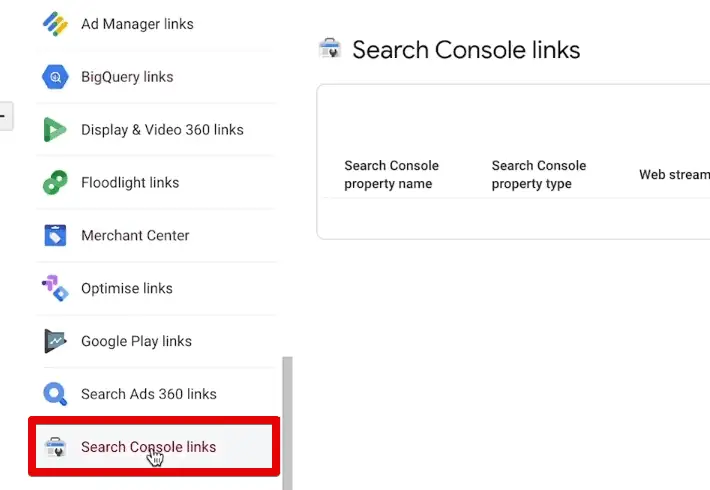
Task: Click the Search Console icon beside page heading
Action: coord(330,48)
